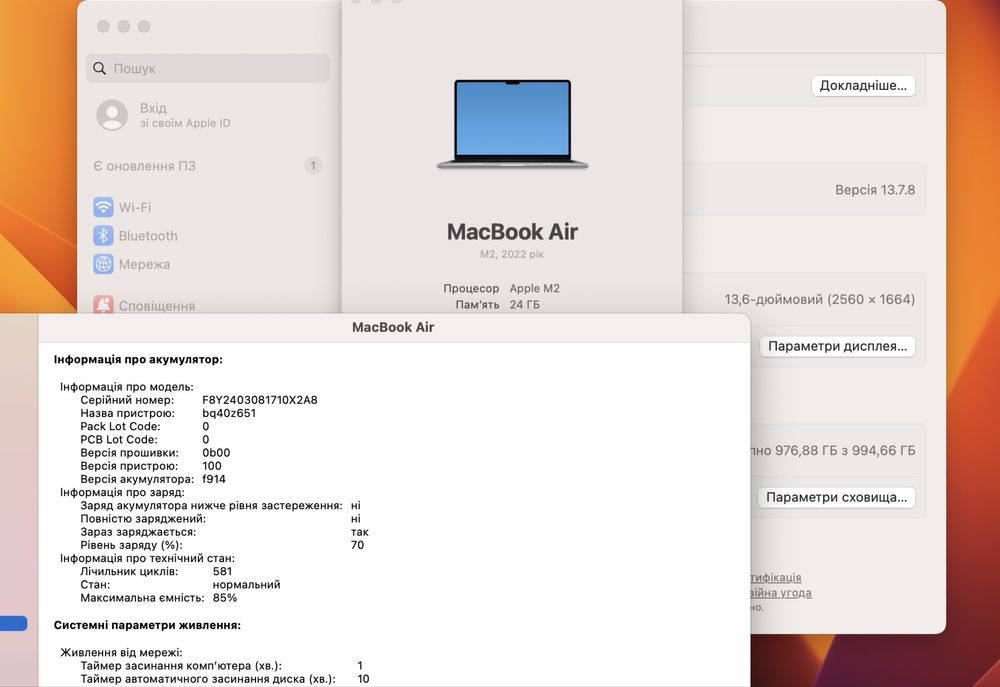1000x687 pixels.
Task: Click the Інформація про акумулятор heading
Action: [x=138, y=360]
